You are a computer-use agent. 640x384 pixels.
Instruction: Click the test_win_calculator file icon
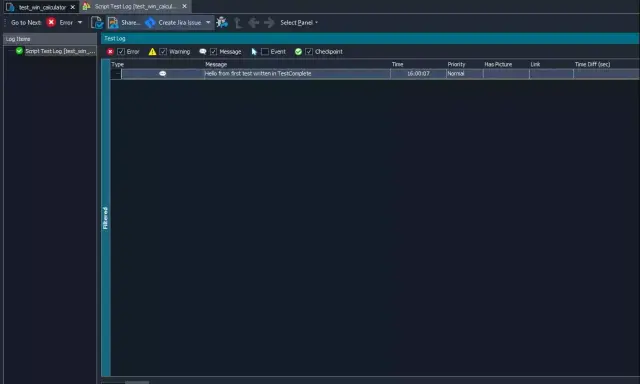10,7
